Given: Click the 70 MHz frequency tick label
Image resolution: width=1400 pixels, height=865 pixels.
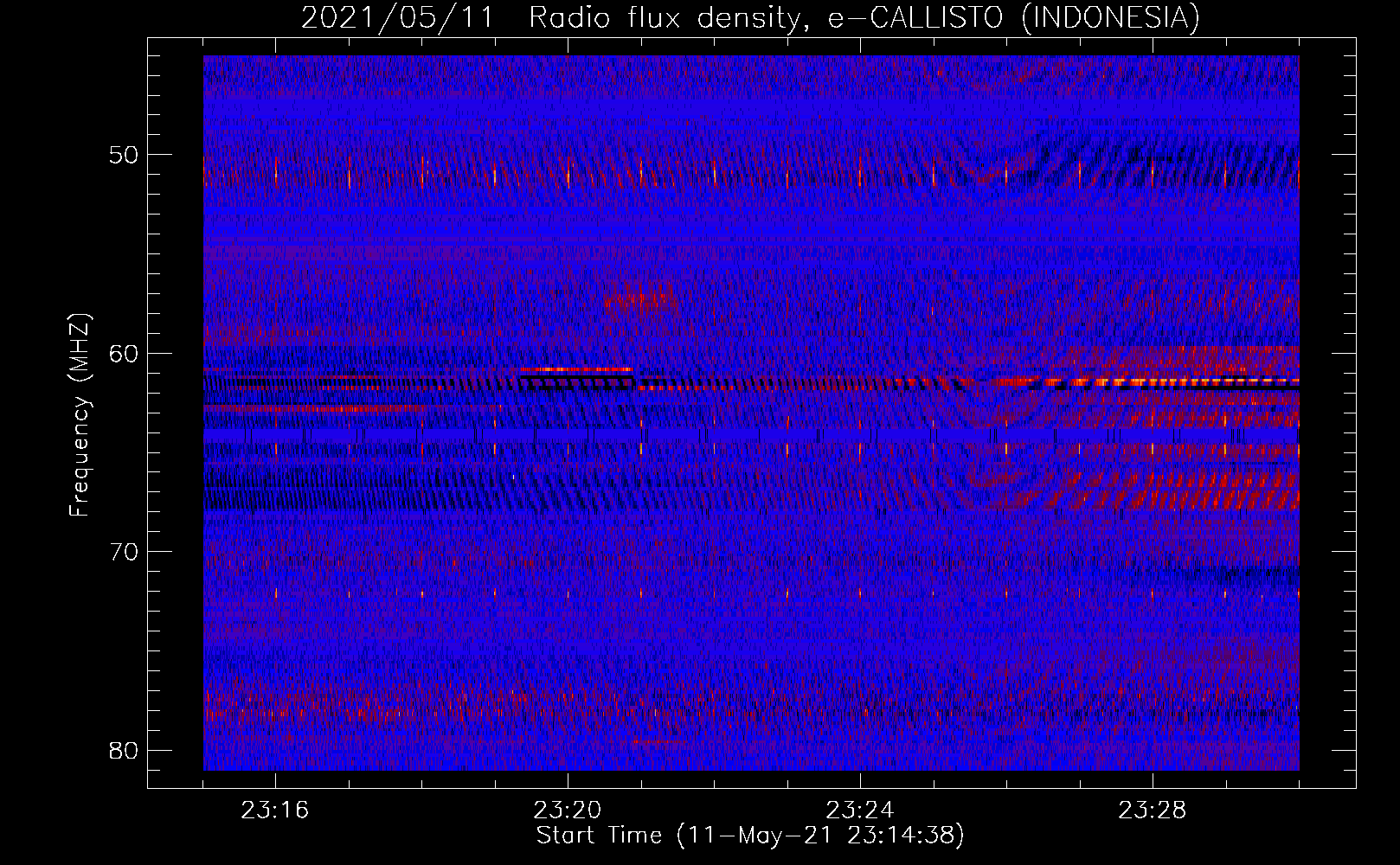Looking at the screenshot, I should pos(124,552).
